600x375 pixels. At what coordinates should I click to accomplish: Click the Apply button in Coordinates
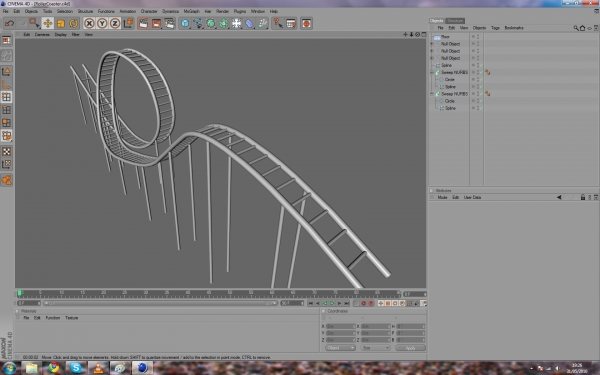[x=410, y=348]
